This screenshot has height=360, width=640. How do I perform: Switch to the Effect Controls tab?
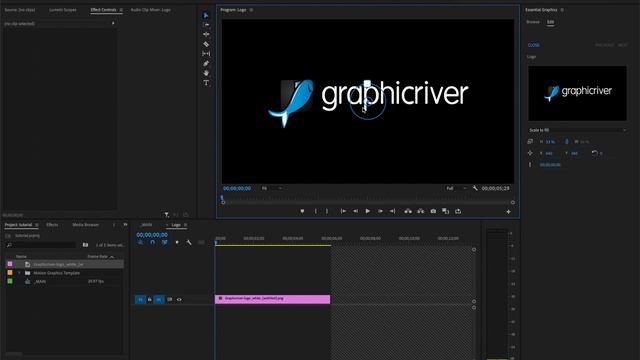(103, 10)
